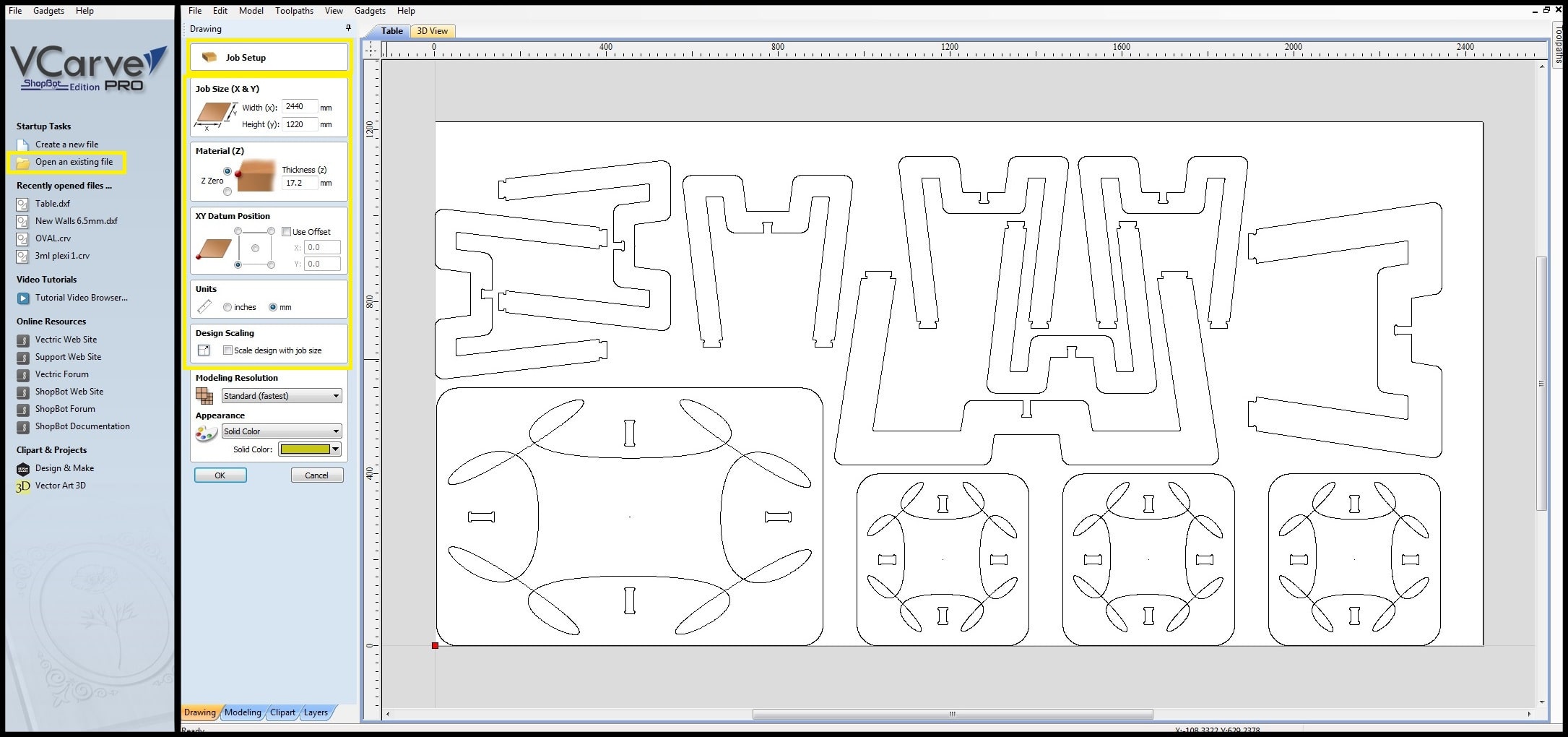Image resolution: width=1568 pixels, height=737 pixels.
Task: Set XY datum to center
Action: click(255, 249)
